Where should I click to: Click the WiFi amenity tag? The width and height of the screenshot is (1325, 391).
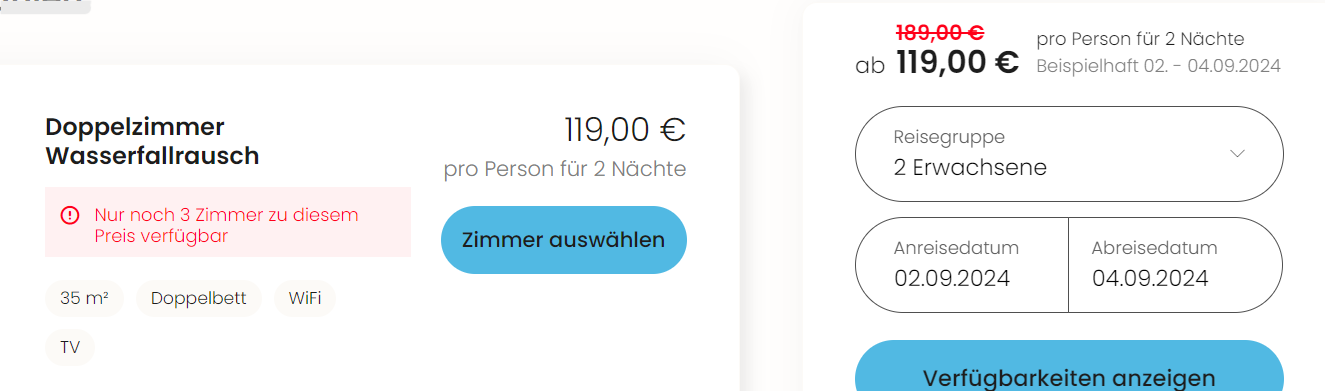pos(305,299)
